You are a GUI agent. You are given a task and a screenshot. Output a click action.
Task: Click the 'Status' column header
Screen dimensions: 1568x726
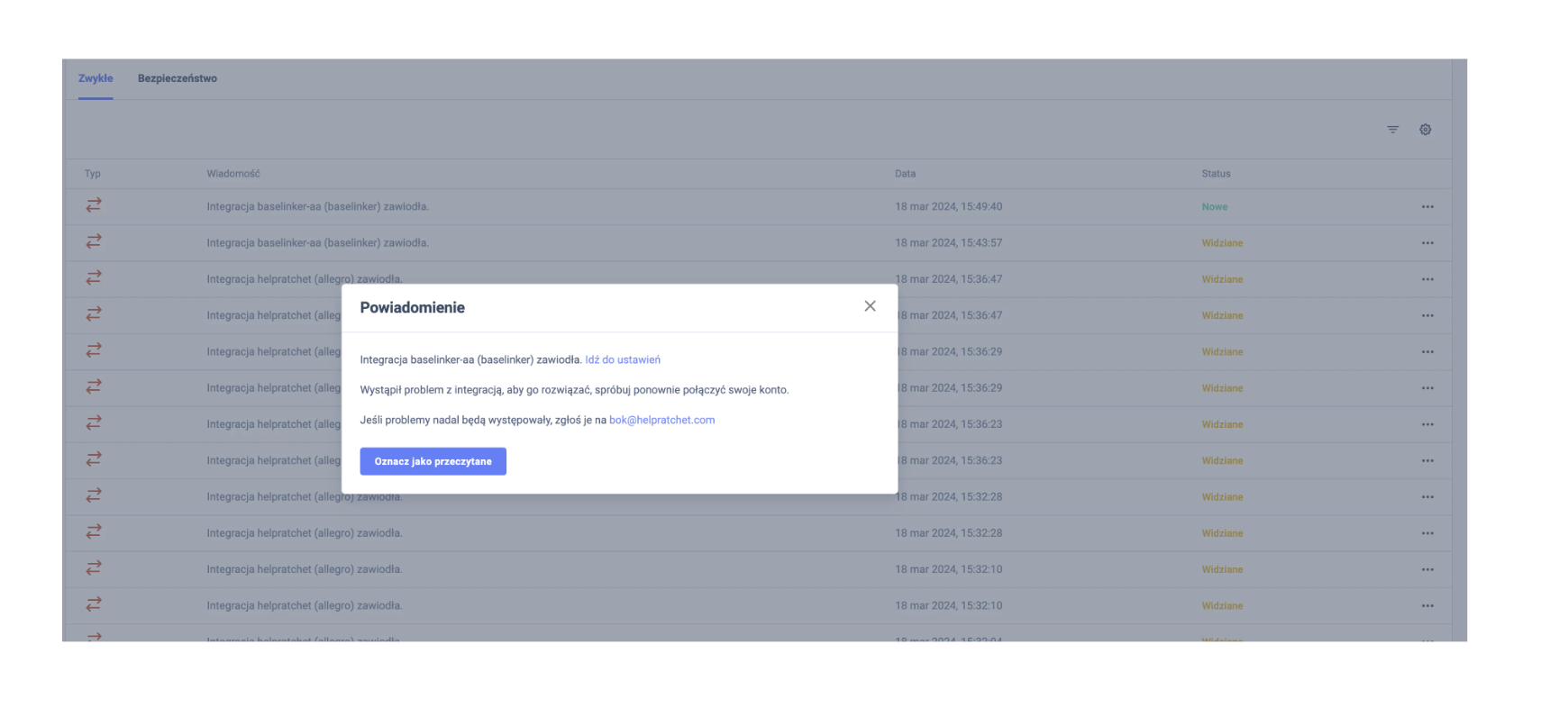pos(1216,174)
